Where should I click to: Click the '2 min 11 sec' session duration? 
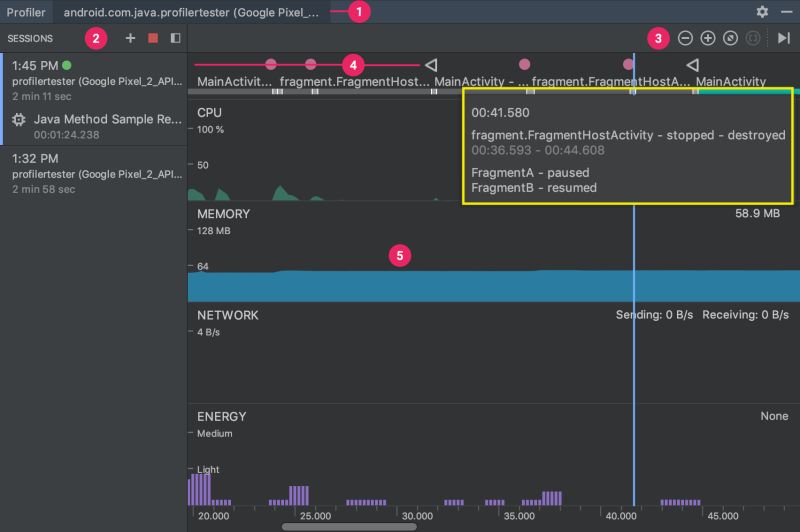pos(42,96)
